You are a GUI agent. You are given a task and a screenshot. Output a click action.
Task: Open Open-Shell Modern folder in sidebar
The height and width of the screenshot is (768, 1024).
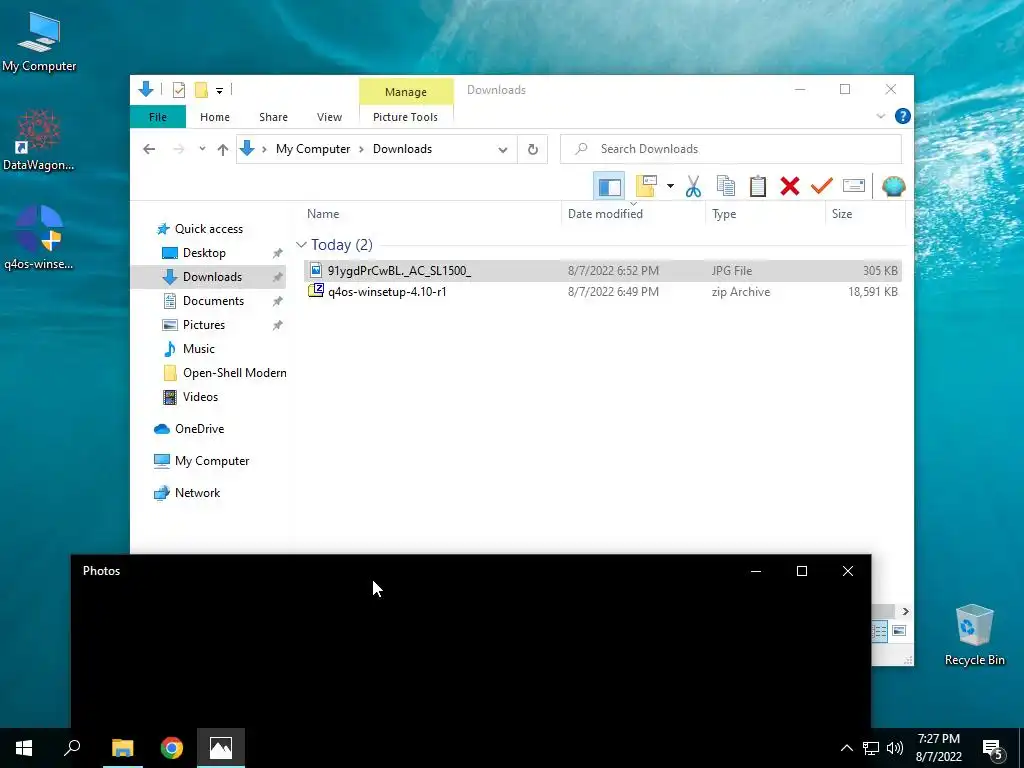point(234,373)
